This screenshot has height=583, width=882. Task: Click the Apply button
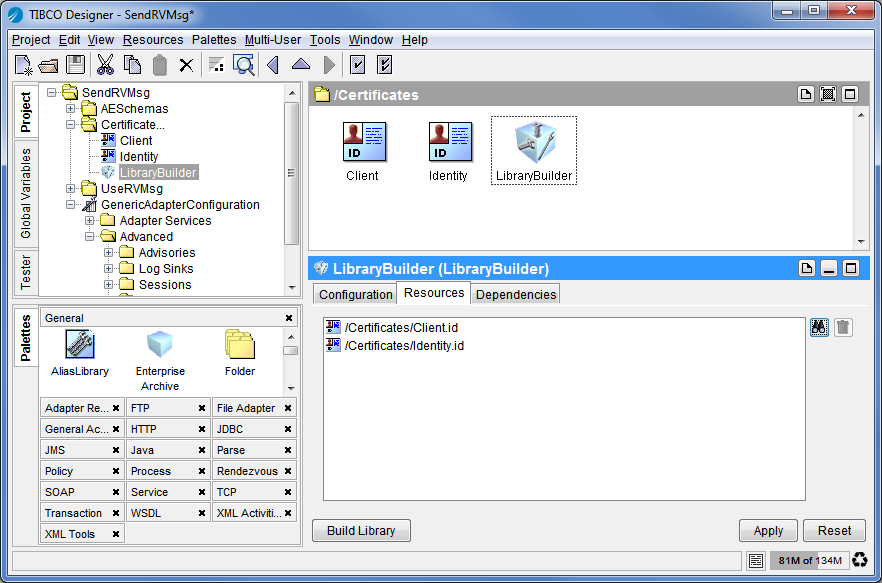coord(768,531)
